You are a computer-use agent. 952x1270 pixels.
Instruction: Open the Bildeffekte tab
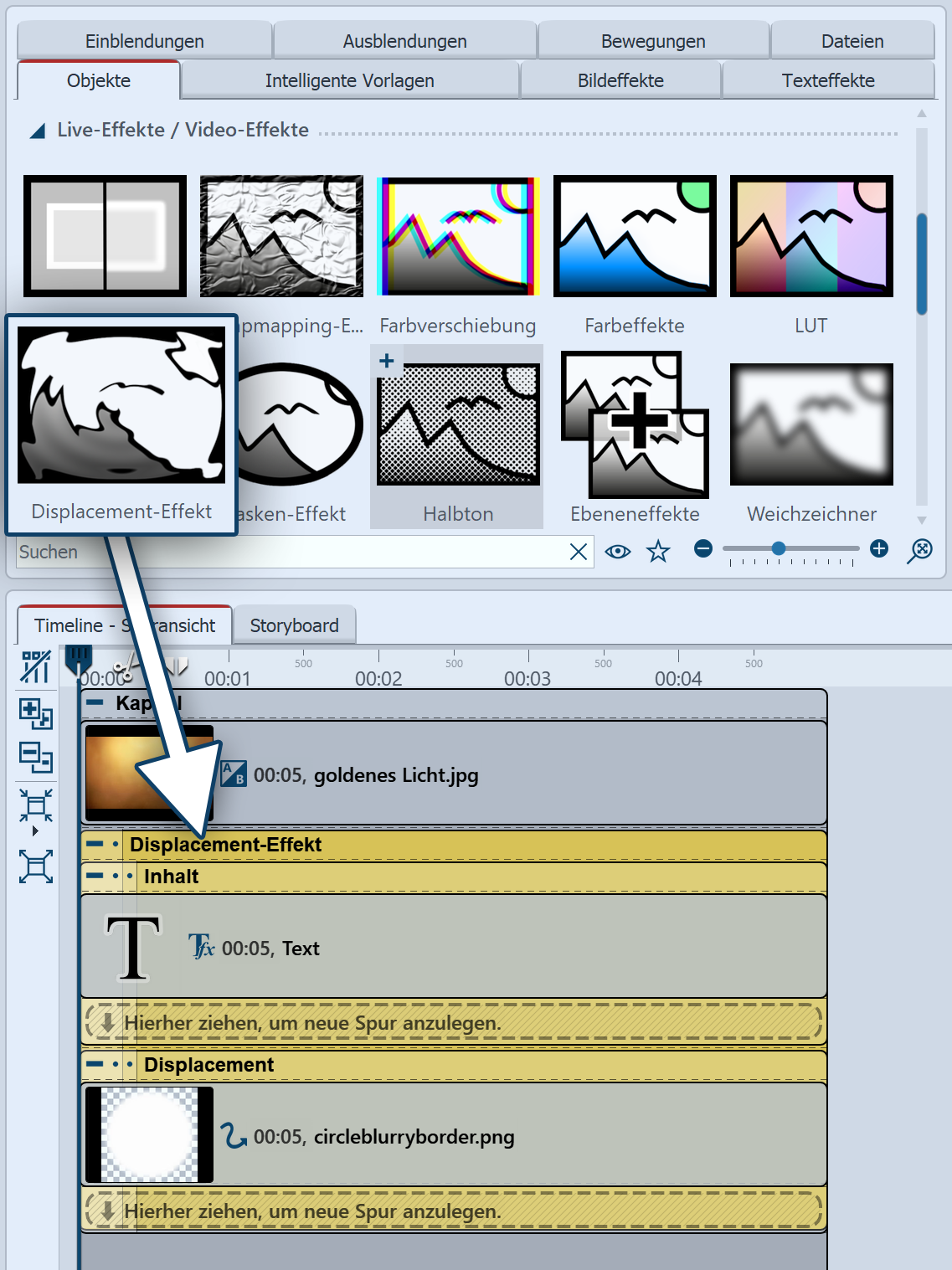620,80
